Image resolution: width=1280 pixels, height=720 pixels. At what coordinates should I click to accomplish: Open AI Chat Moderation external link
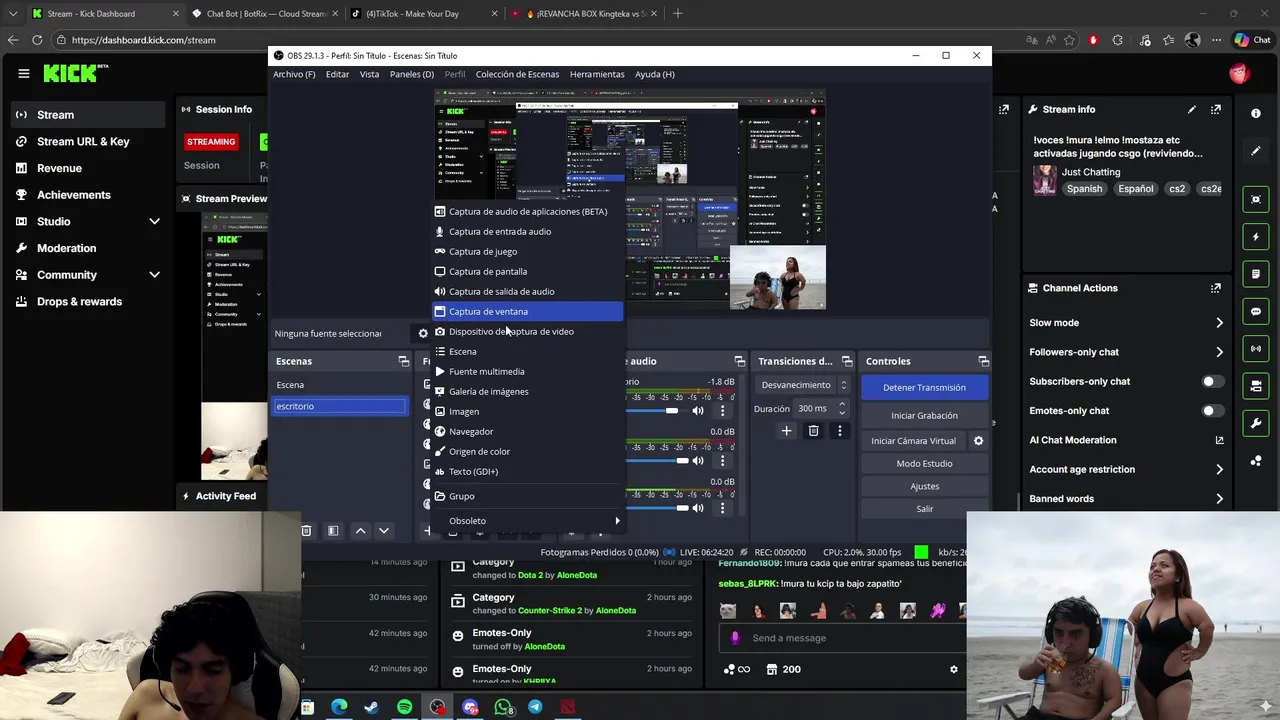coord(1219,440)
